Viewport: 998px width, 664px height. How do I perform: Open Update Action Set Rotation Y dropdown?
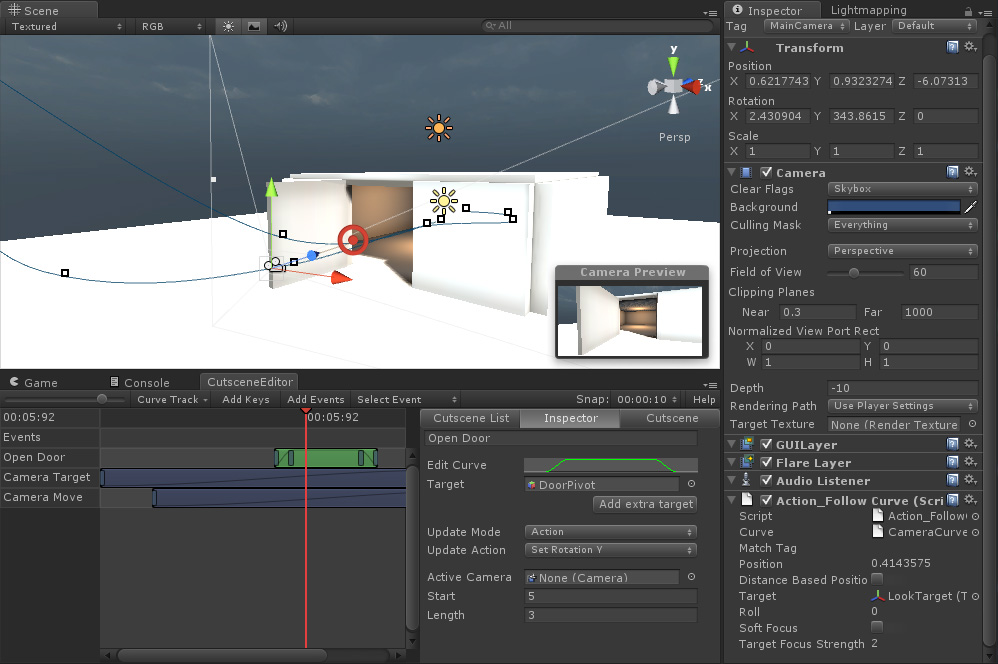(610, 550)
